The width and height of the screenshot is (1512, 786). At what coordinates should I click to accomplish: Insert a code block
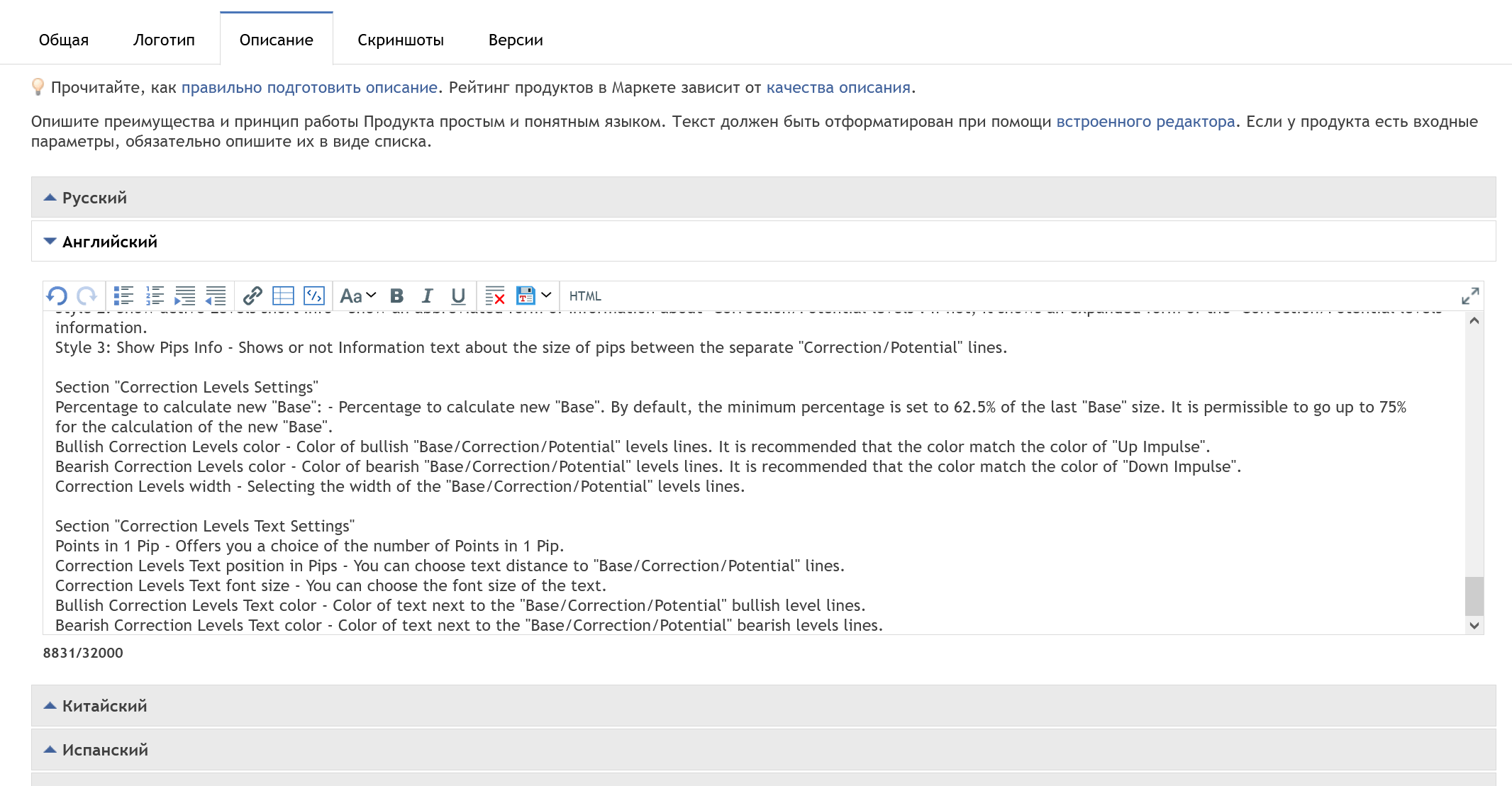[x=313, y=296]
